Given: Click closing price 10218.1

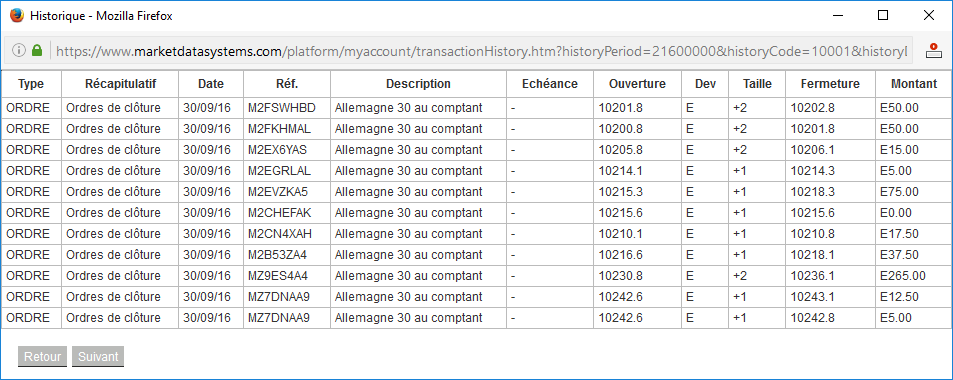Looking at the screenshot, I should pos(813,255).
